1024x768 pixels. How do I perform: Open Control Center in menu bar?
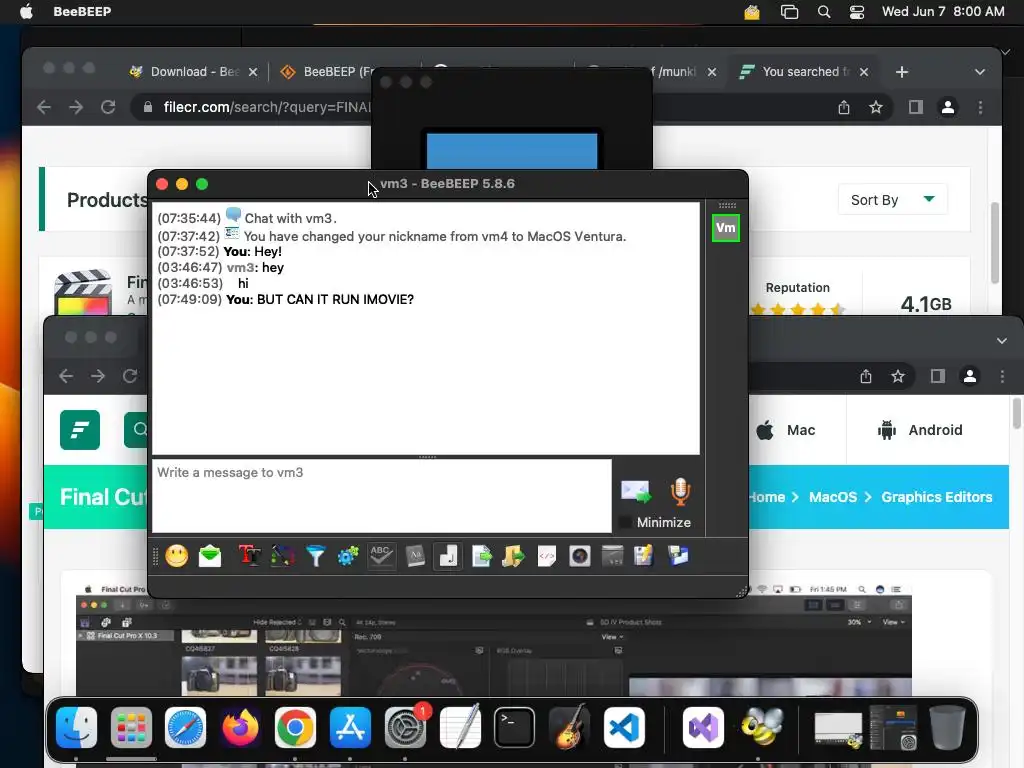click(x=857, y=12)
